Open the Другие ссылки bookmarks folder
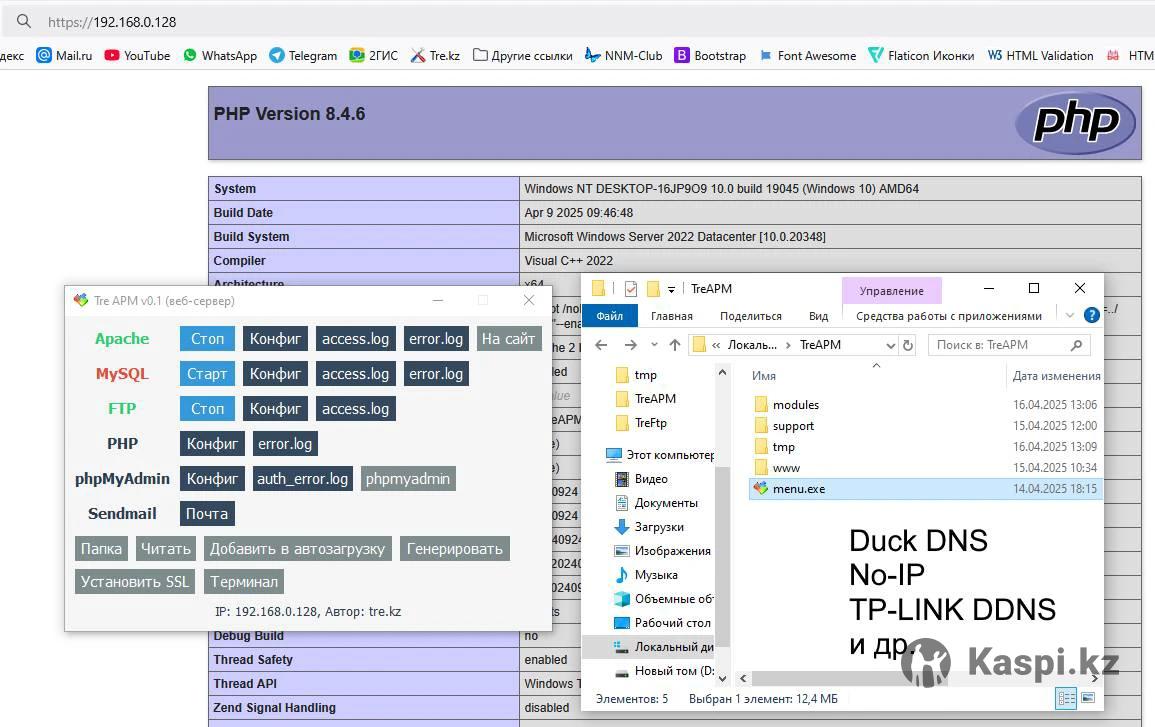Image resolution: width=1155 pixels, height=727 pixels. (x=522, y=55)
